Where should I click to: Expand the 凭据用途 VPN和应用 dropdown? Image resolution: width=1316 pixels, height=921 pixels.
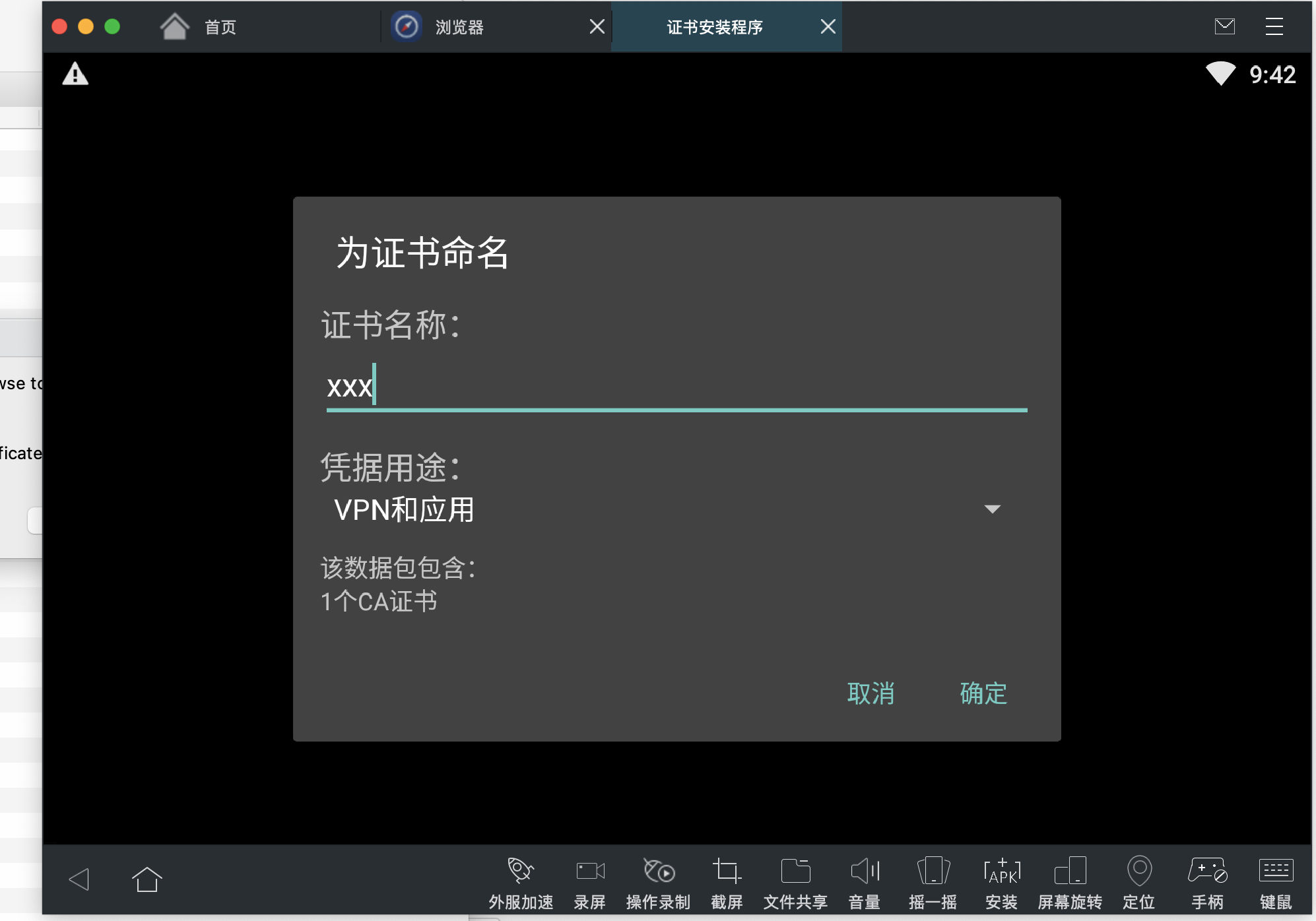(667, 509)
